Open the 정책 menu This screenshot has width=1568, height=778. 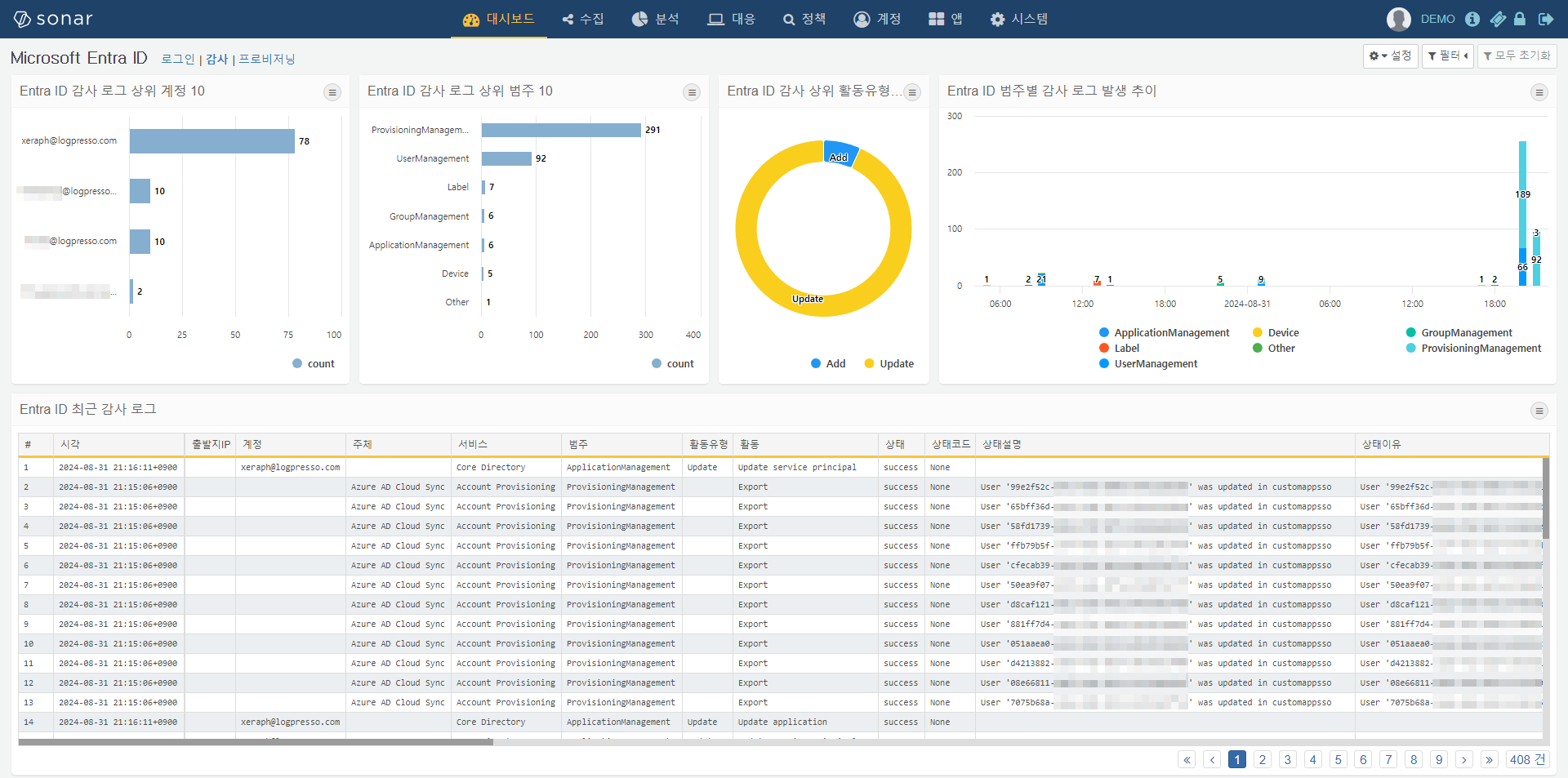(804, 19)
